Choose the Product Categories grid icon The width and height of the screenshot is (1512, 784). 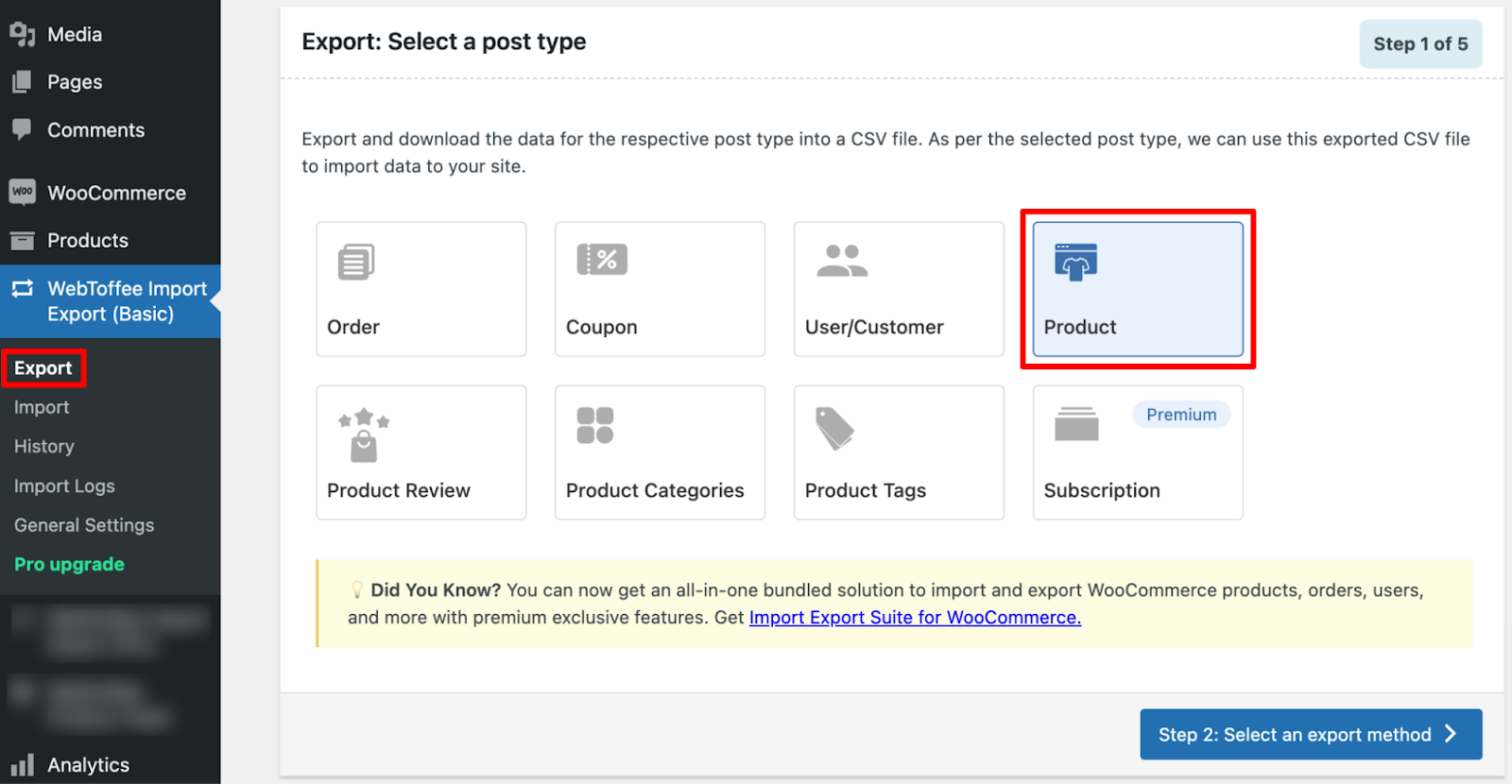(x=595, y=425)
